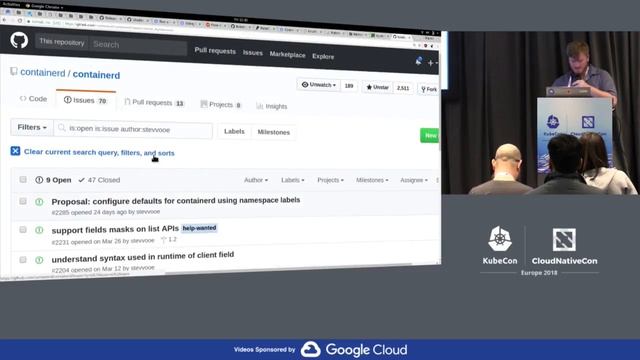640x360 pixels.
Task: Click the help-wanted label
Action: [x=199, y=228]
